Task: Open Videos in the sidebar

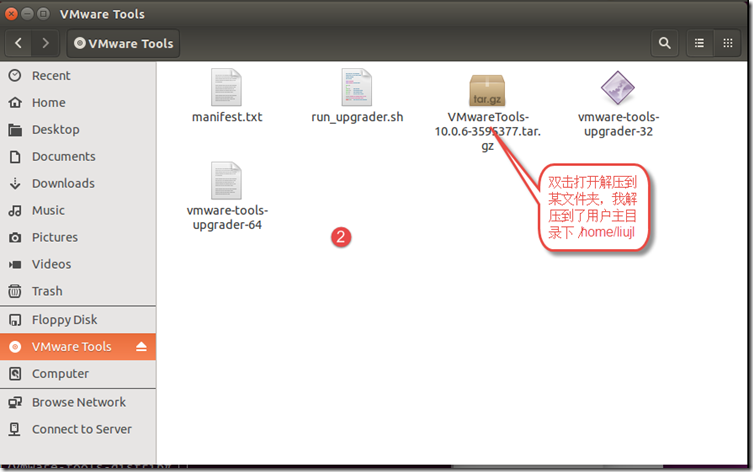Action: pos(78,264)
